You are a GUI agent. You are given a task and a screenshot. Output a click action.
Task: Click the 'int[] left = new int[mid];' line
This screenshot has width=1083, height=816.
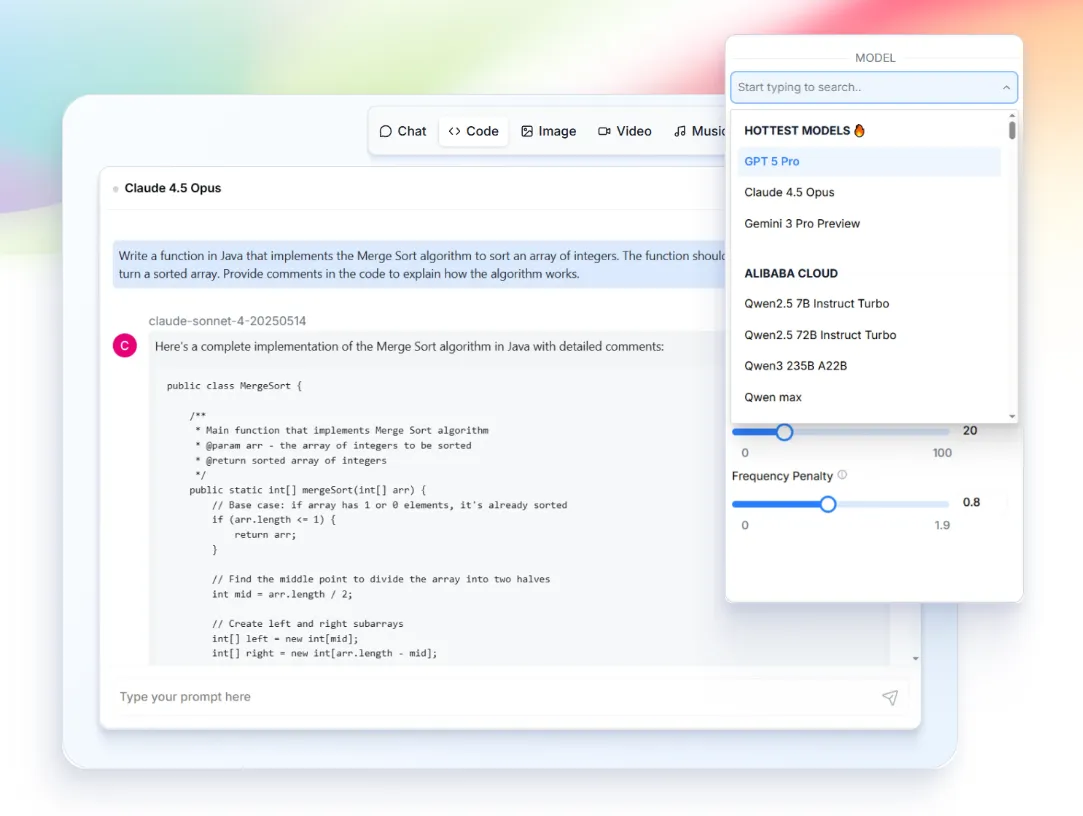point(285,638)
